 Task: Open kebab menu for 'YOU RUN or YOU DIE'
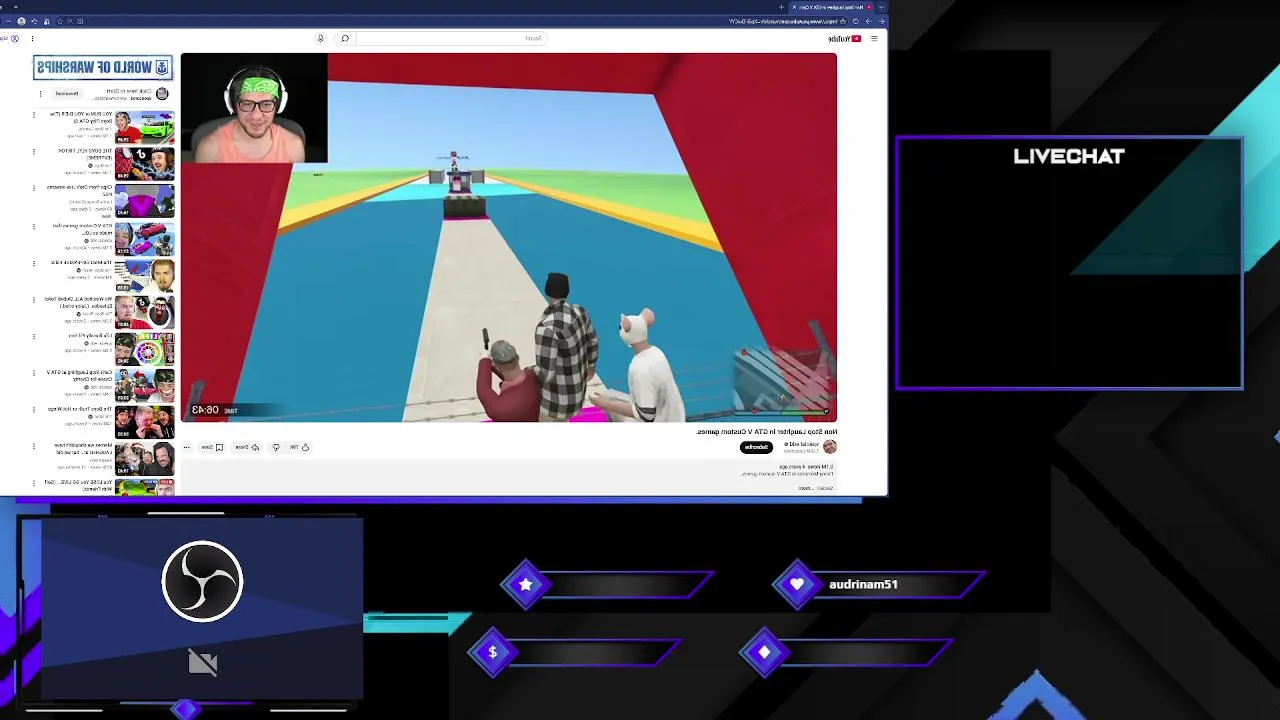click(x=33, y=115)
